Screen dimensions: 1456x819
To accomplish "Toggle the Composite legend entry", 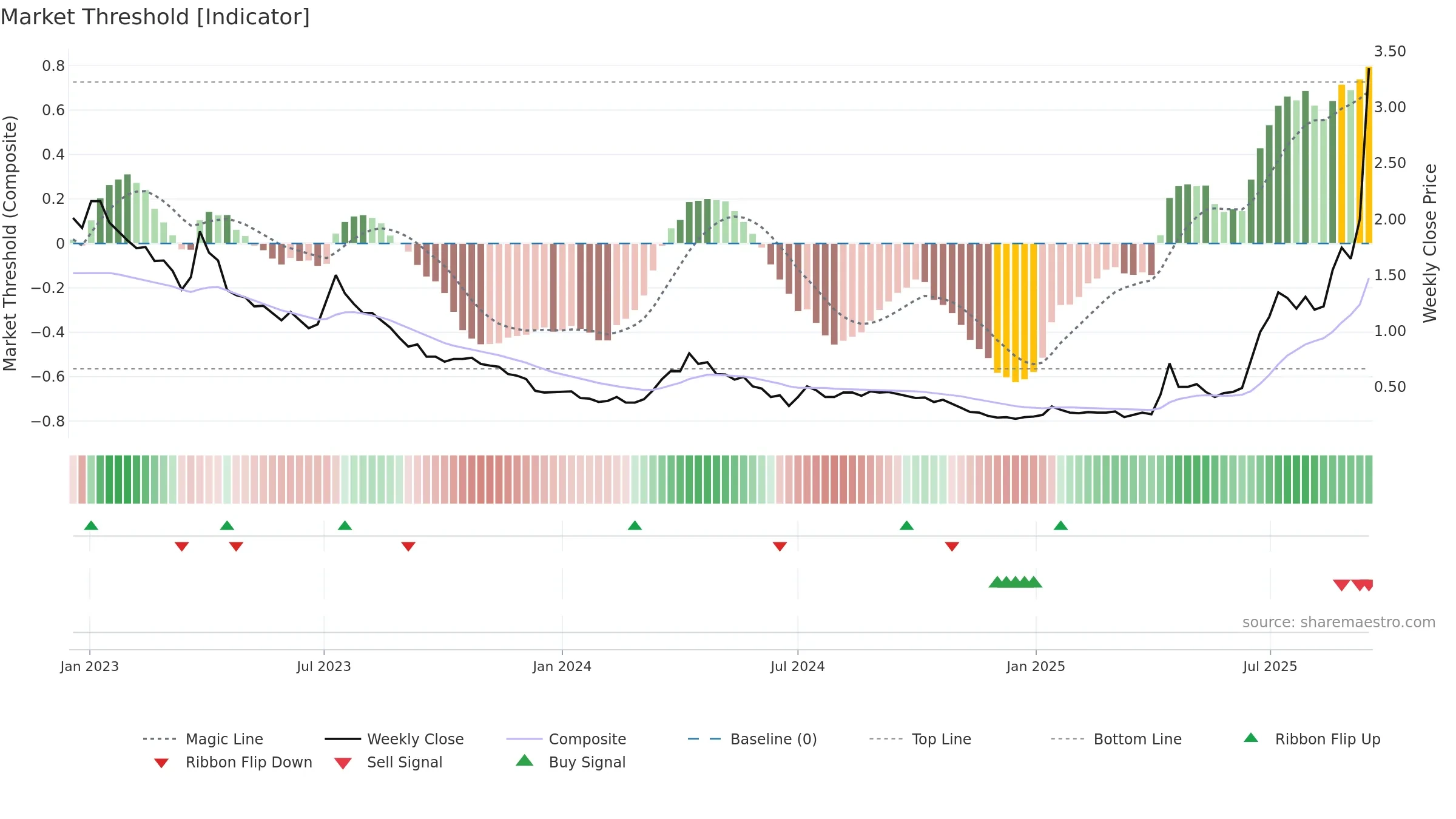I will pos(566,739).
